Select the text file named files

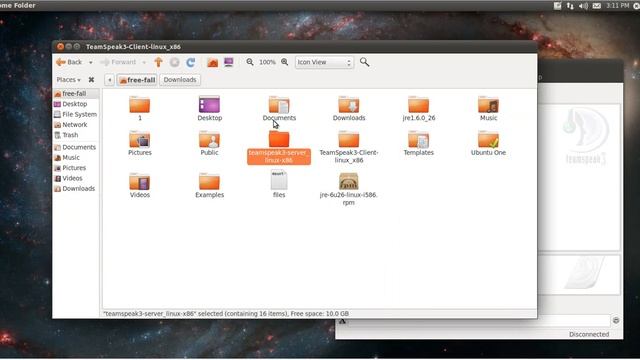(279, 180)
